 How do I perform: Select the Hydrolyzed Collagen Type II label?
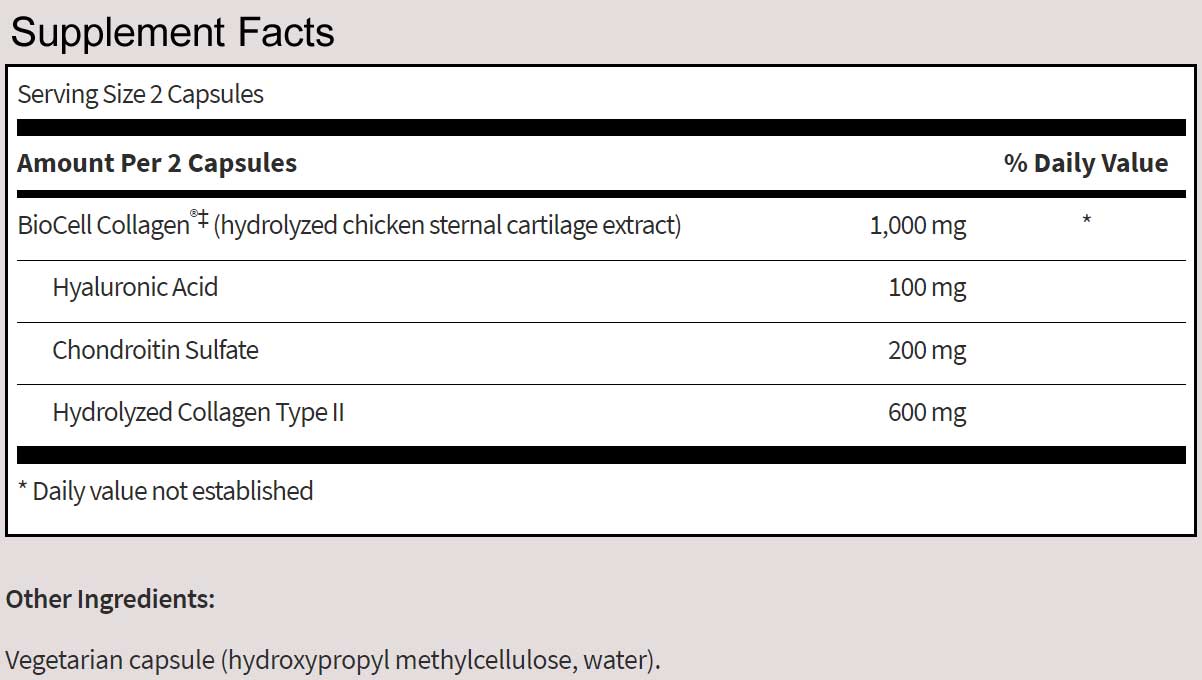click(x=198, y=412)
